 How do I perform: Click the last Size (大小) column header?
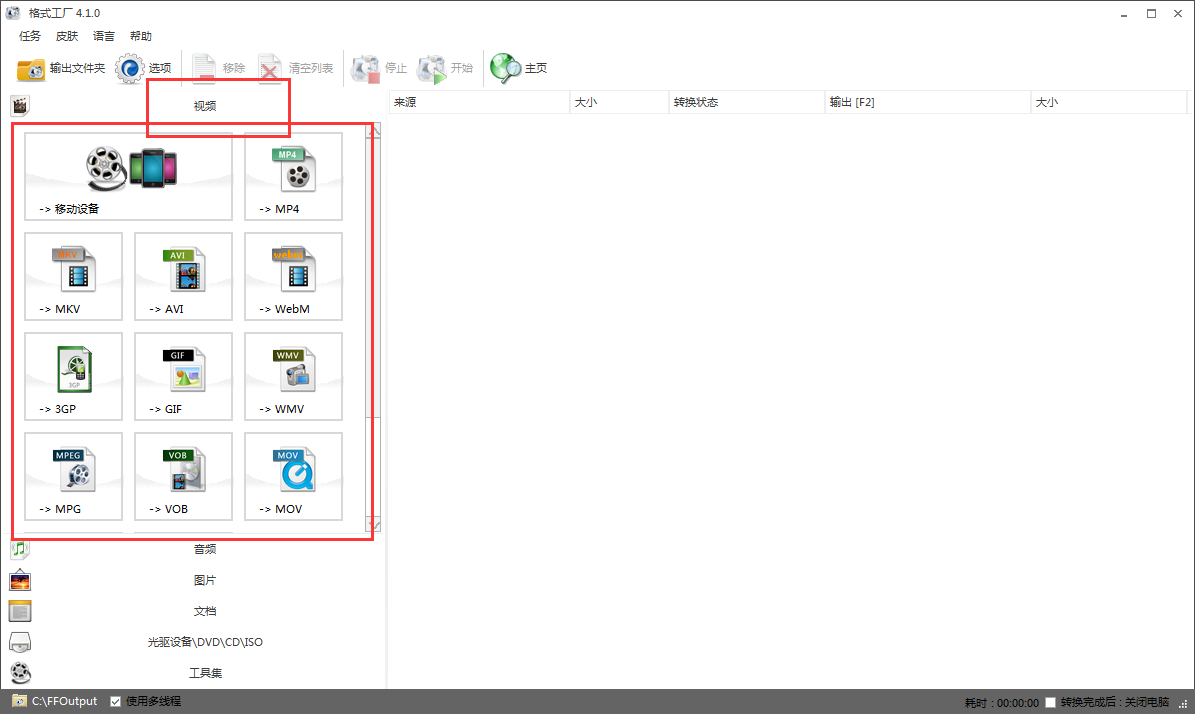point(1109,102)
